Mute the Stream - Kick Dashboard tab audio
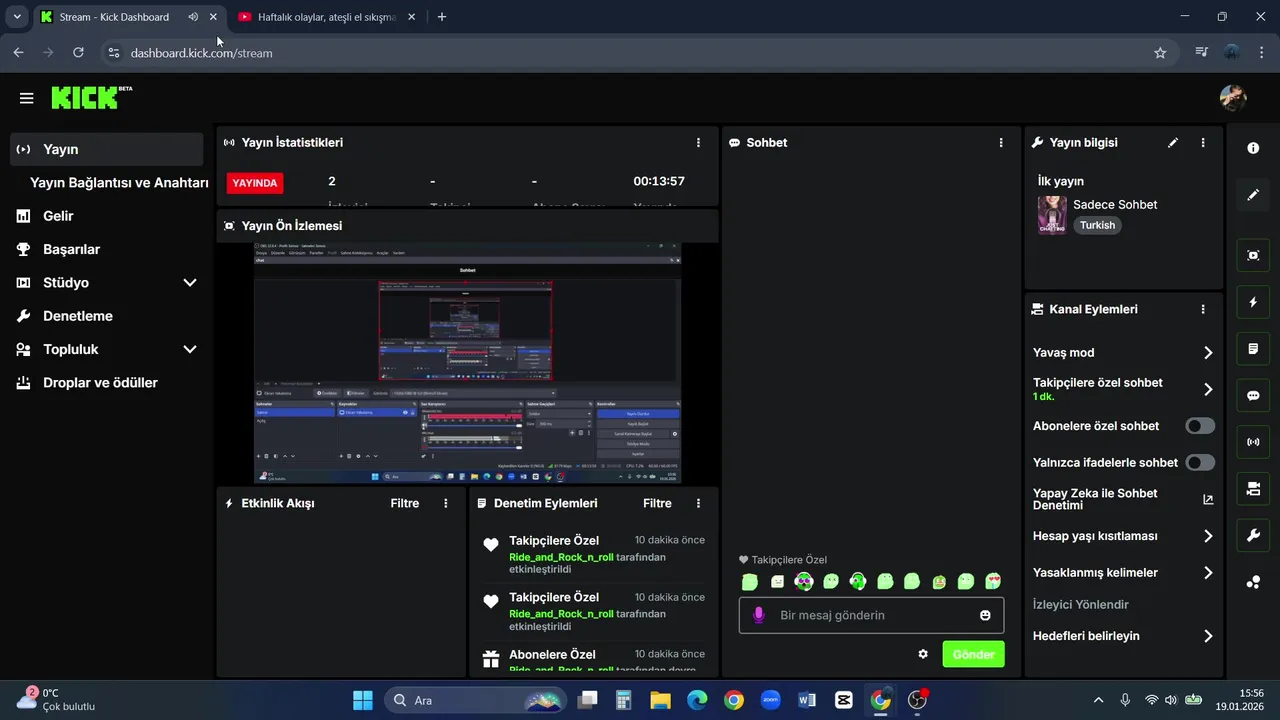 pos(193,17)
